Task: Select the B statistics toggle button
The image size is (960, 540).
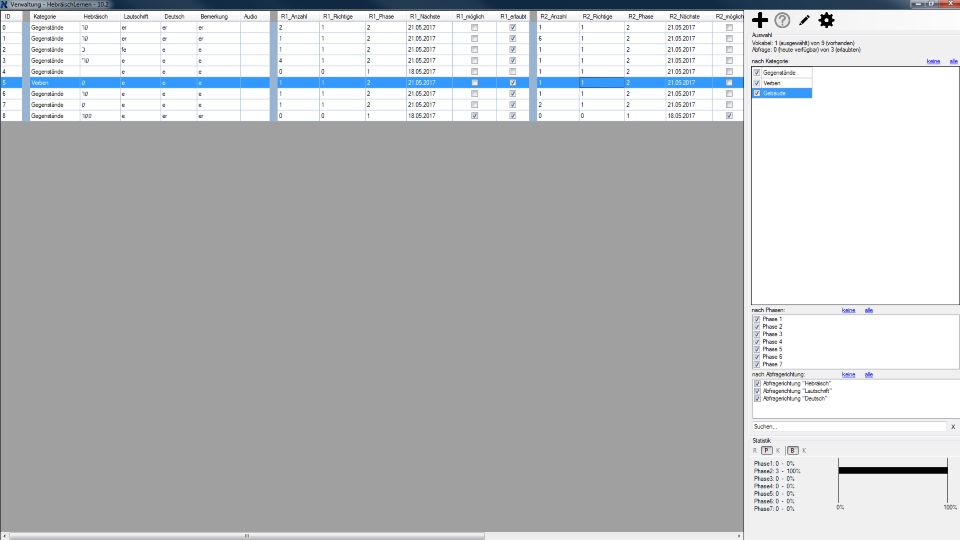Action: (x=792, y=450)
